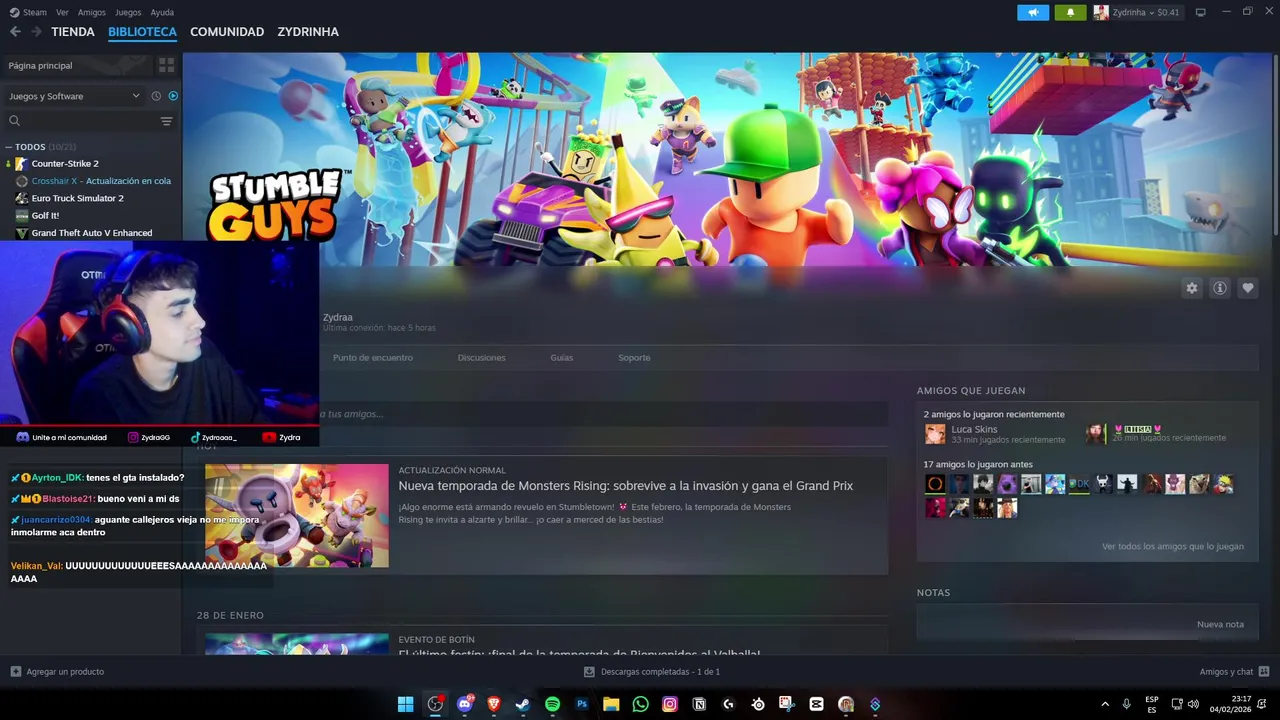
Task: Create a Nueva nota
Action: coord(1220,624)
